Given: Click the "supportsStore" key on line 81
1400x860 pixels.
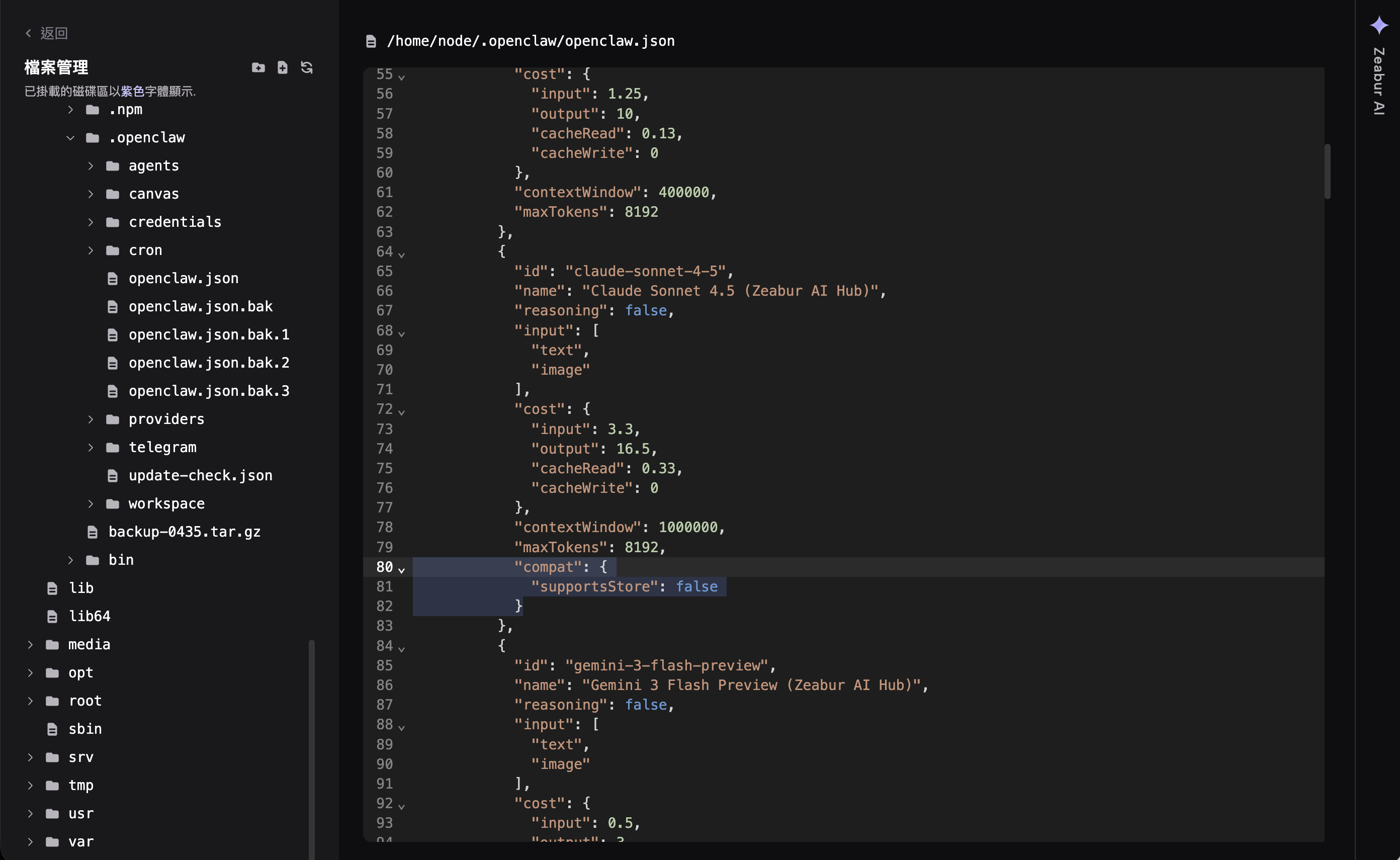Looking at the screenshot, I should 595,587.
